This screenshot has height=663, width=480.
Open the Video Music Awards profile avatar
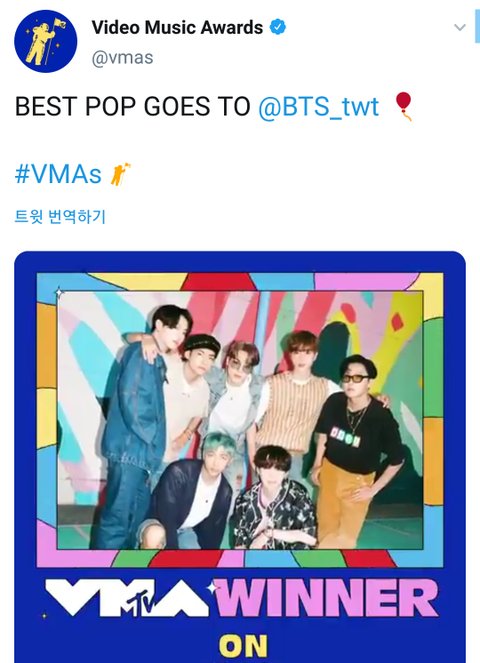click(46, 41)
